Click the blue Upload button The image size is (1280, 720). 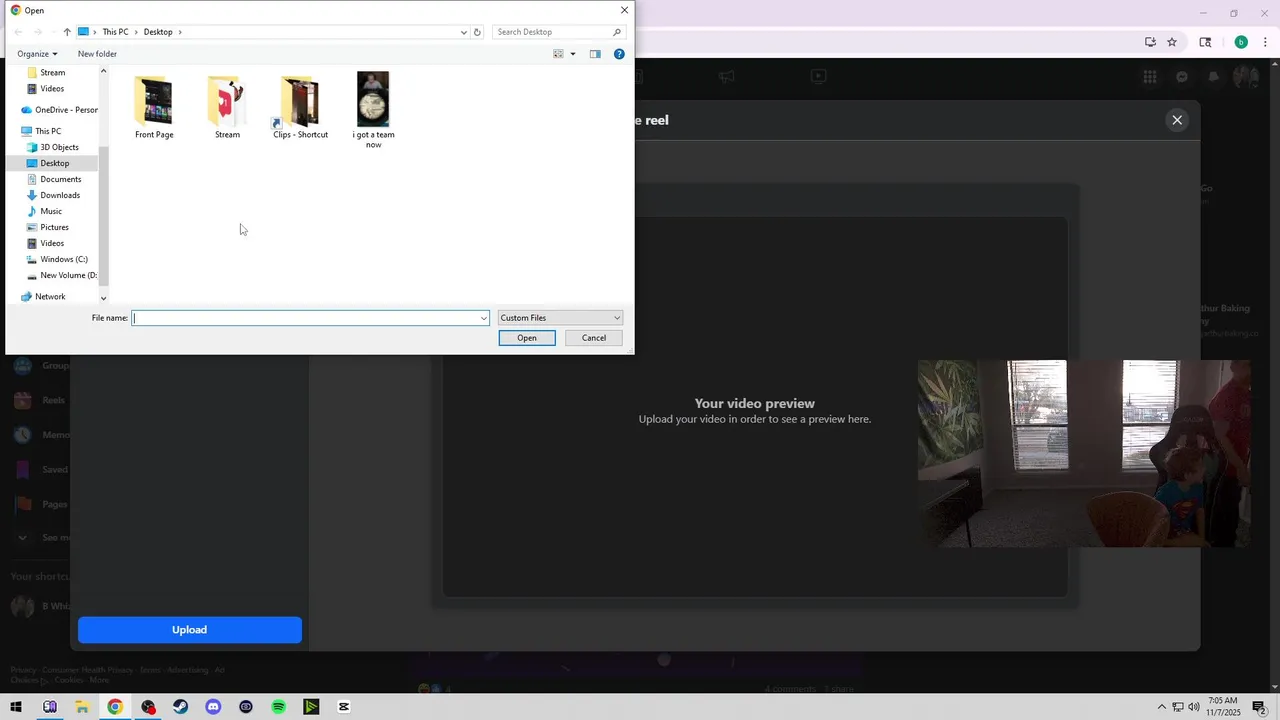(190, 630)
